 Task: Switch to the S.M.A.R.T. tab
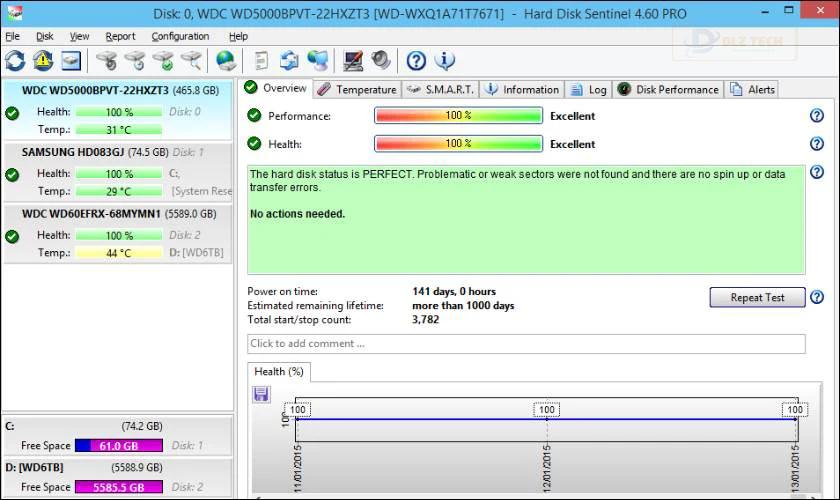click(440, 89)
